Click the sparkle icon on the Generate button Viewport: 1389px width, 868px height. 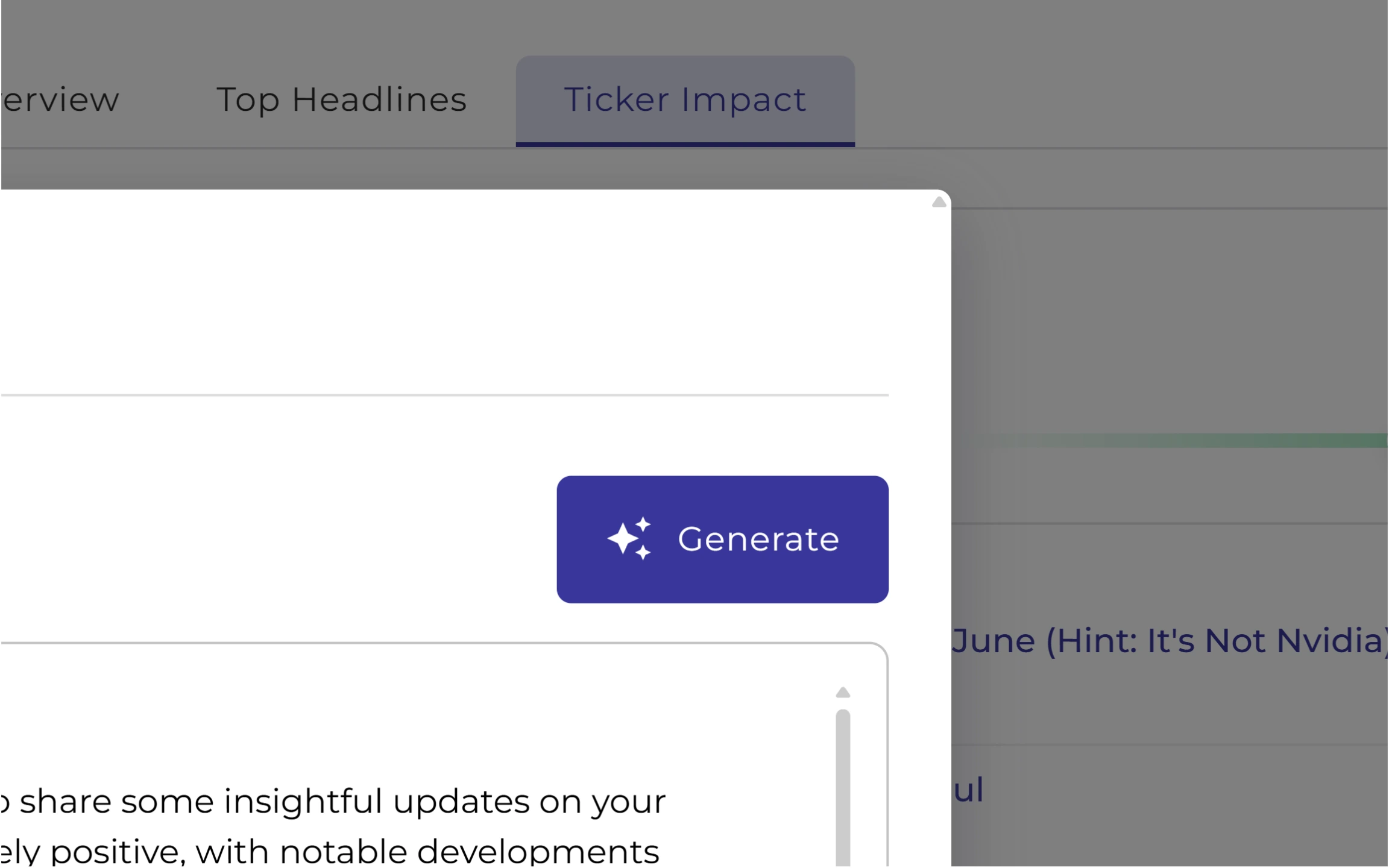coord(631,538)
